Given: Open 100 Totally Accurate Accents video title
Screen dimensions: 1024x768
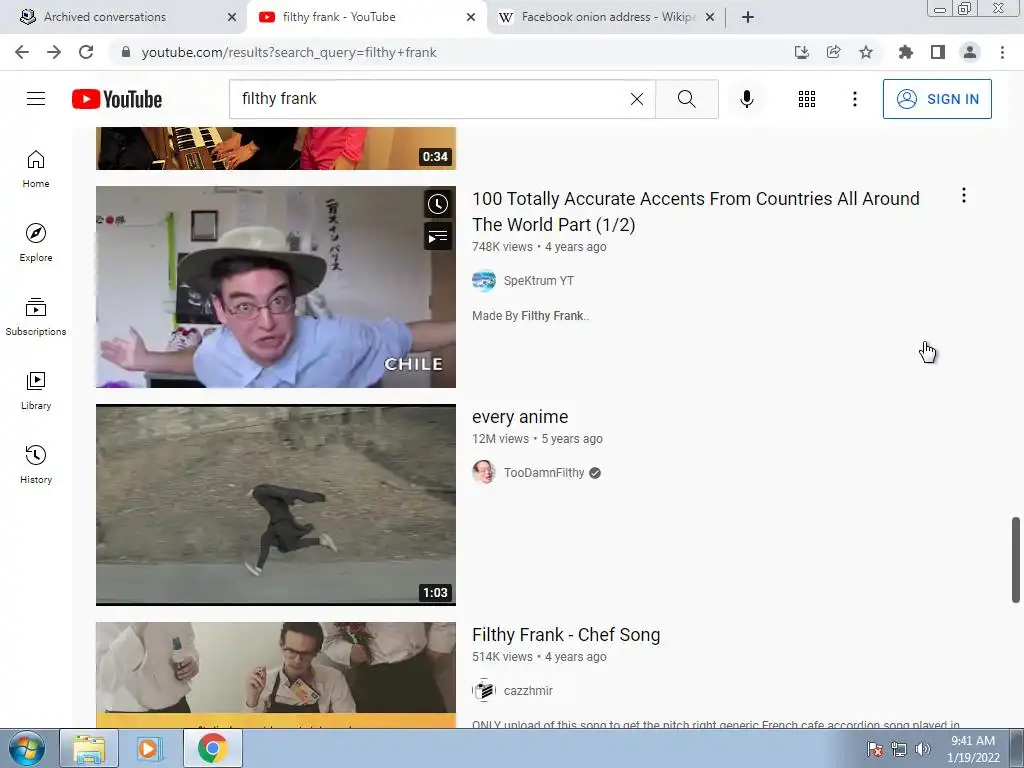Looking at the screenshot, I should pyautogui.click(x=696, y=212).
